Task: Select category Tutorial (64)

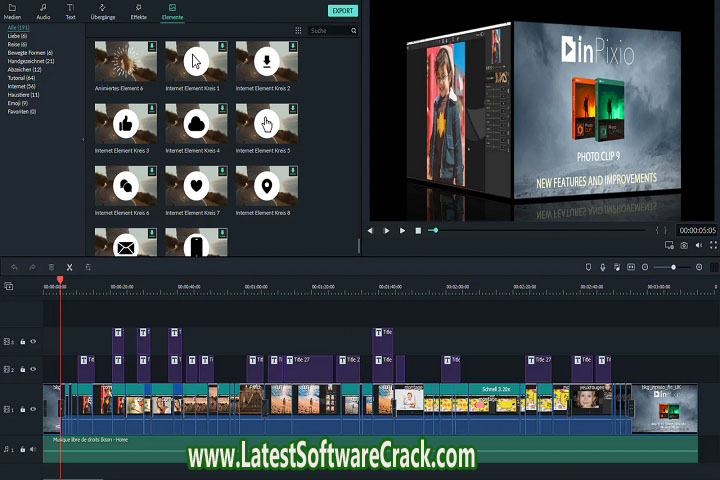Action: (21, 78)
